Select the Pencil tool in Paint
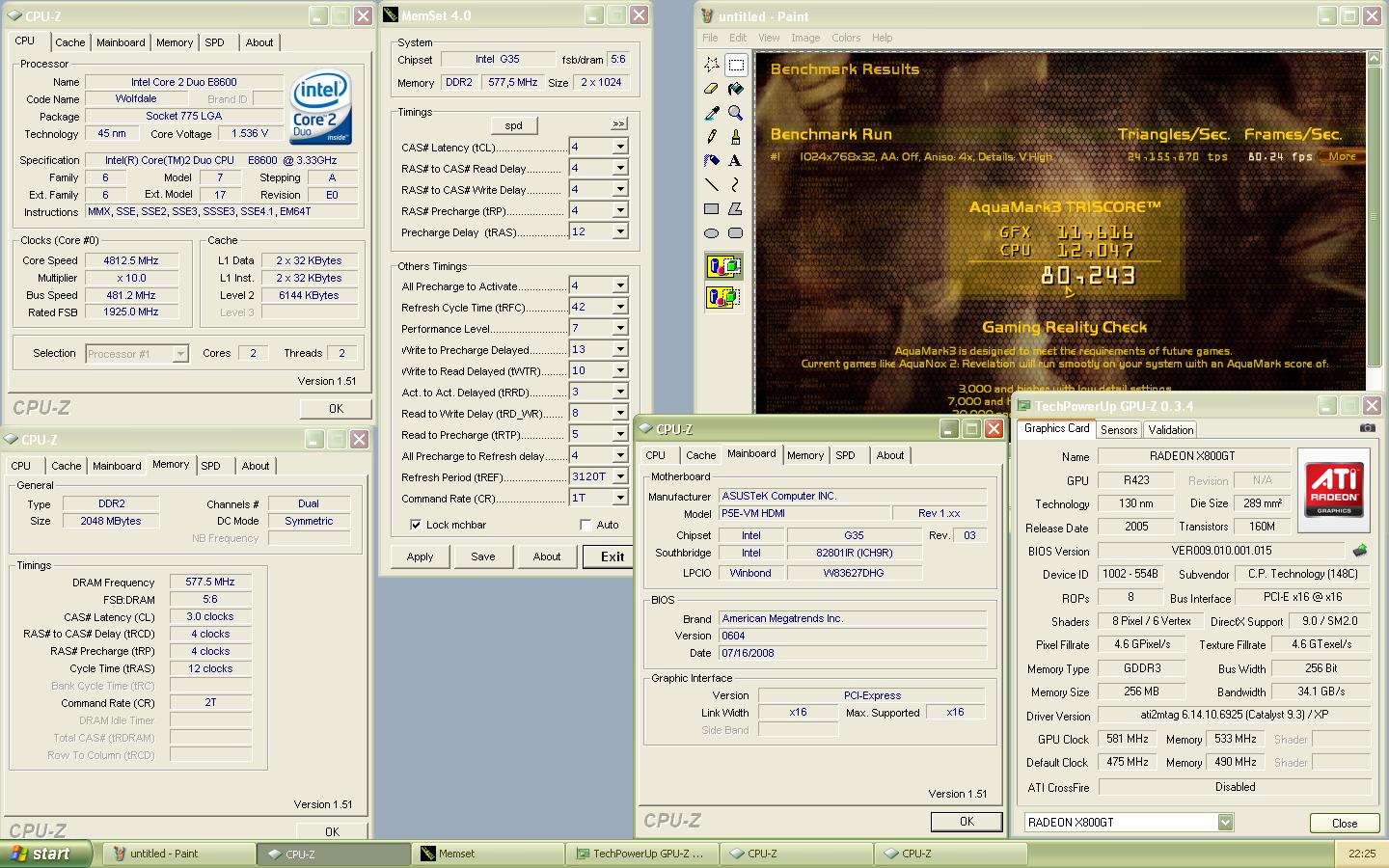This screenshot has width=1389, height=868. coord(712,137)
